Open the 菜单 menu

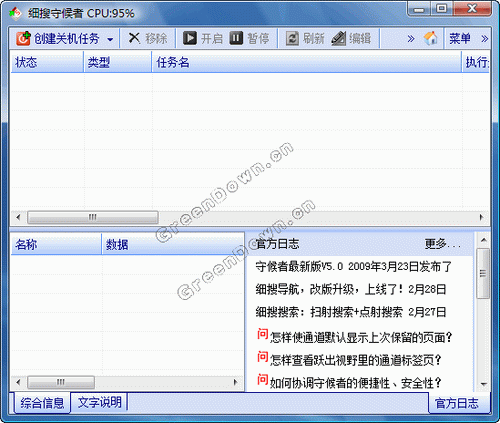(x=460, y=38)
